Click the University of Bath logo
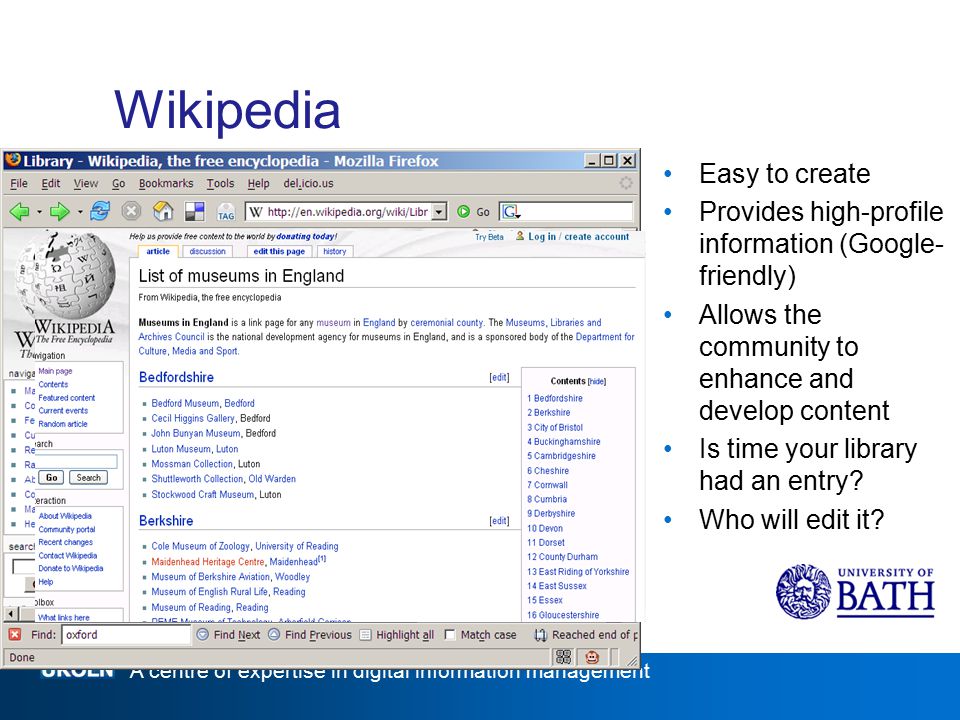The width and height of the screenshot is (960, 720). point(855,591)
